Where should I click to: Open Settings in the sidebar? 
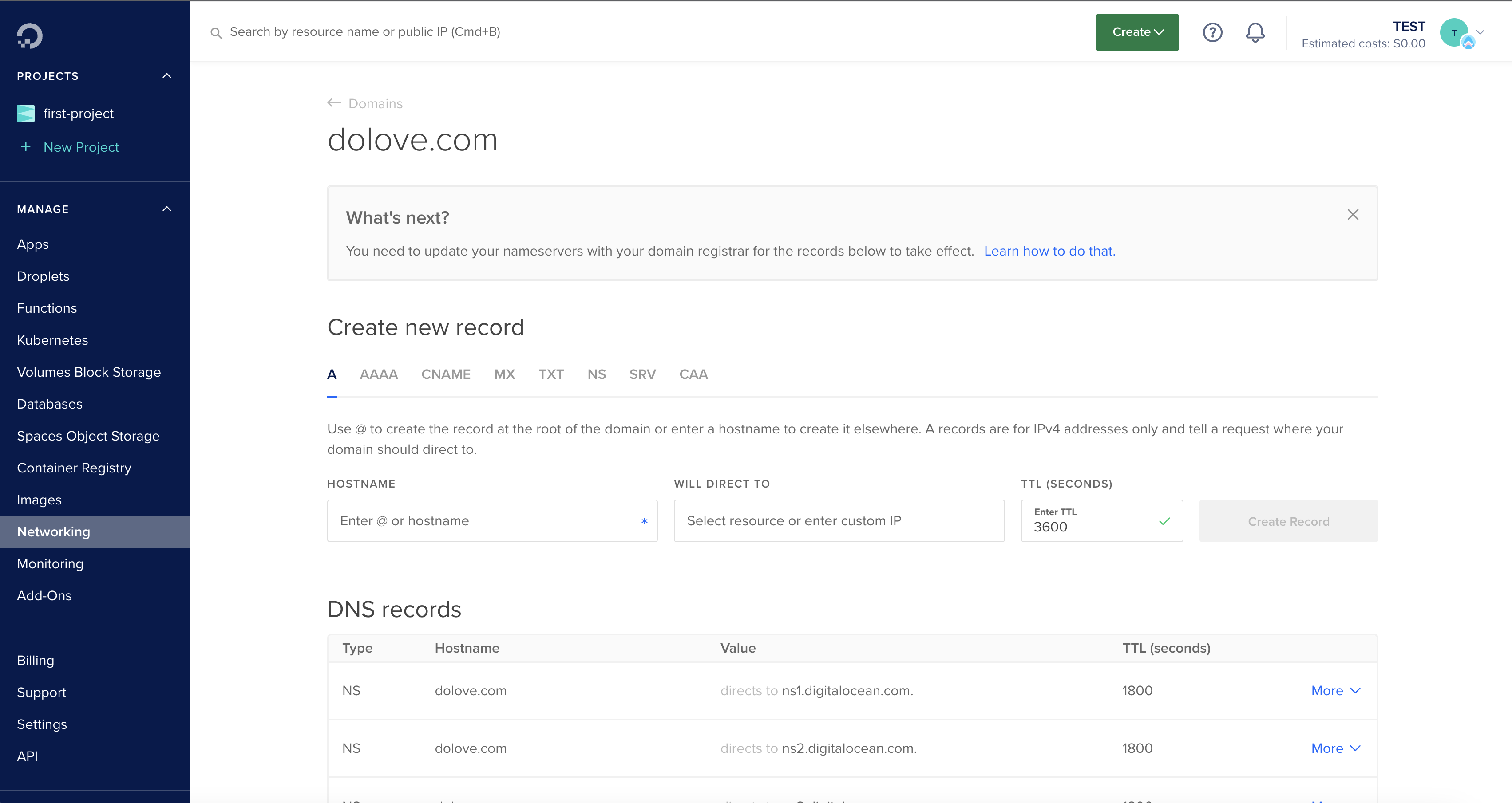(42, 724)
